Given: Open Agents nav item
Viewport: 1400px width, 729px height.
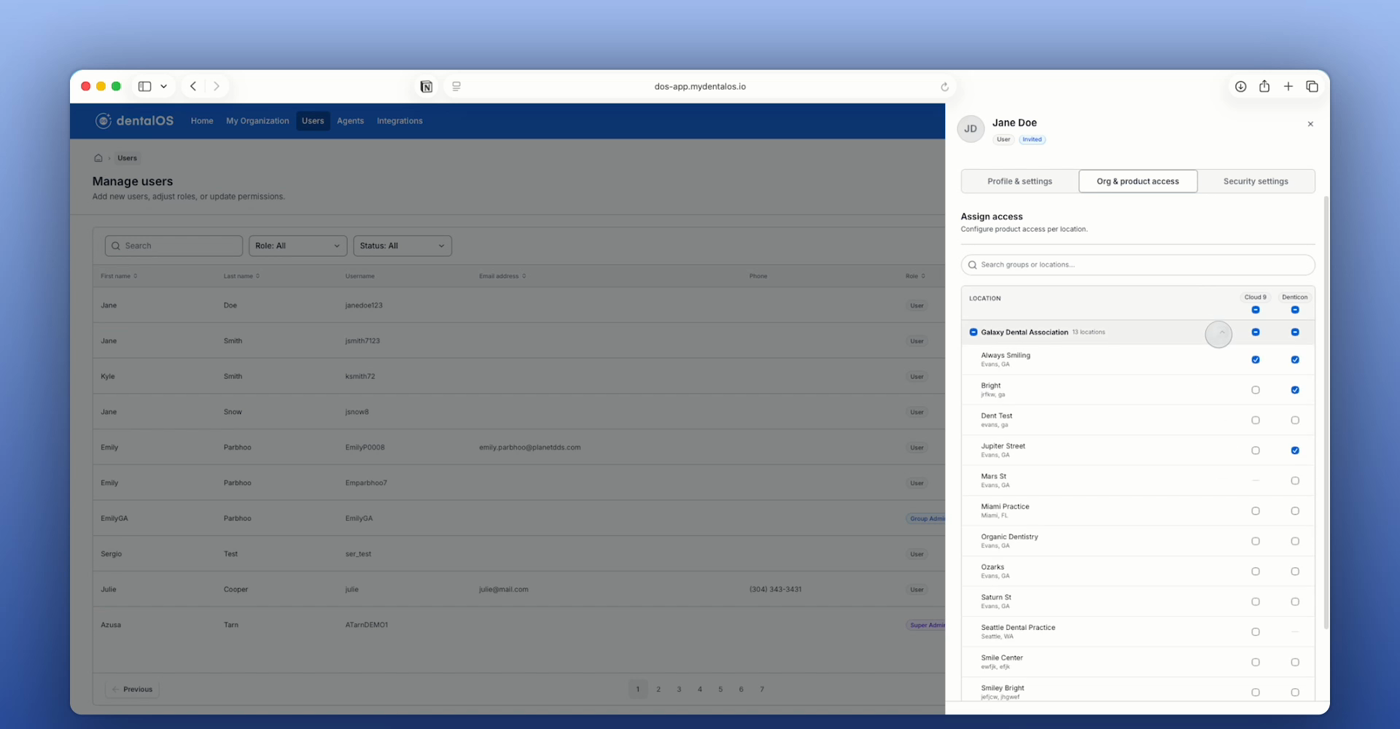Looking at the screenshot, I should pyautogui.click(x=350, y=121).
